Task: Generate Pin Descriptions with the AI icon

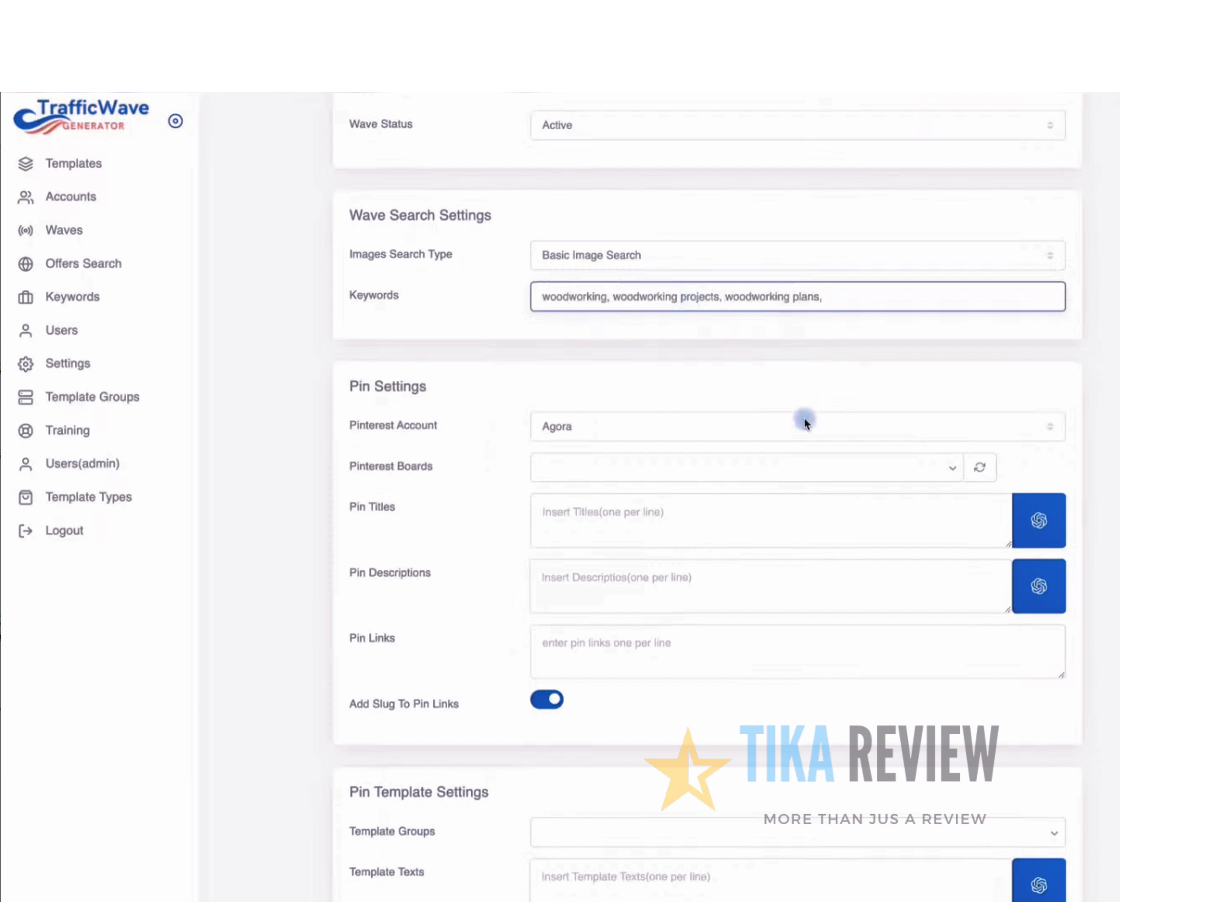Action: [1038, 586]
